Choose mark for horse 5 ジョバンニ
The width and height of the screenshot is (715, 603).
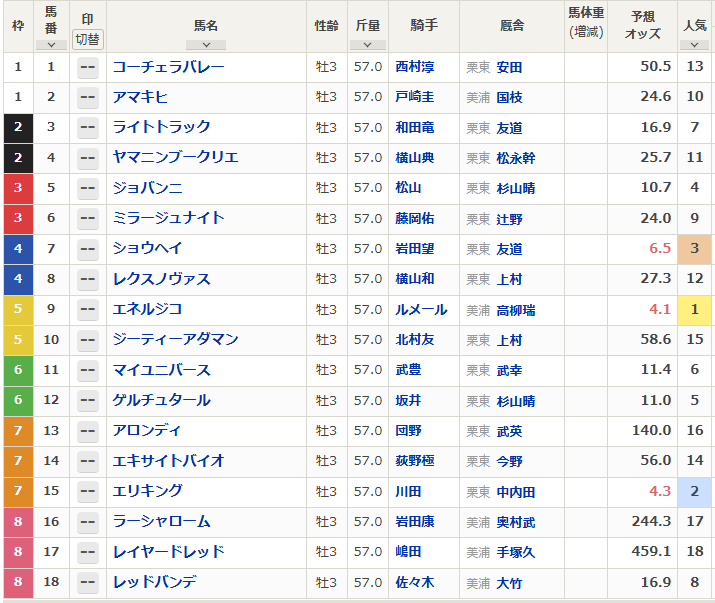88,189
